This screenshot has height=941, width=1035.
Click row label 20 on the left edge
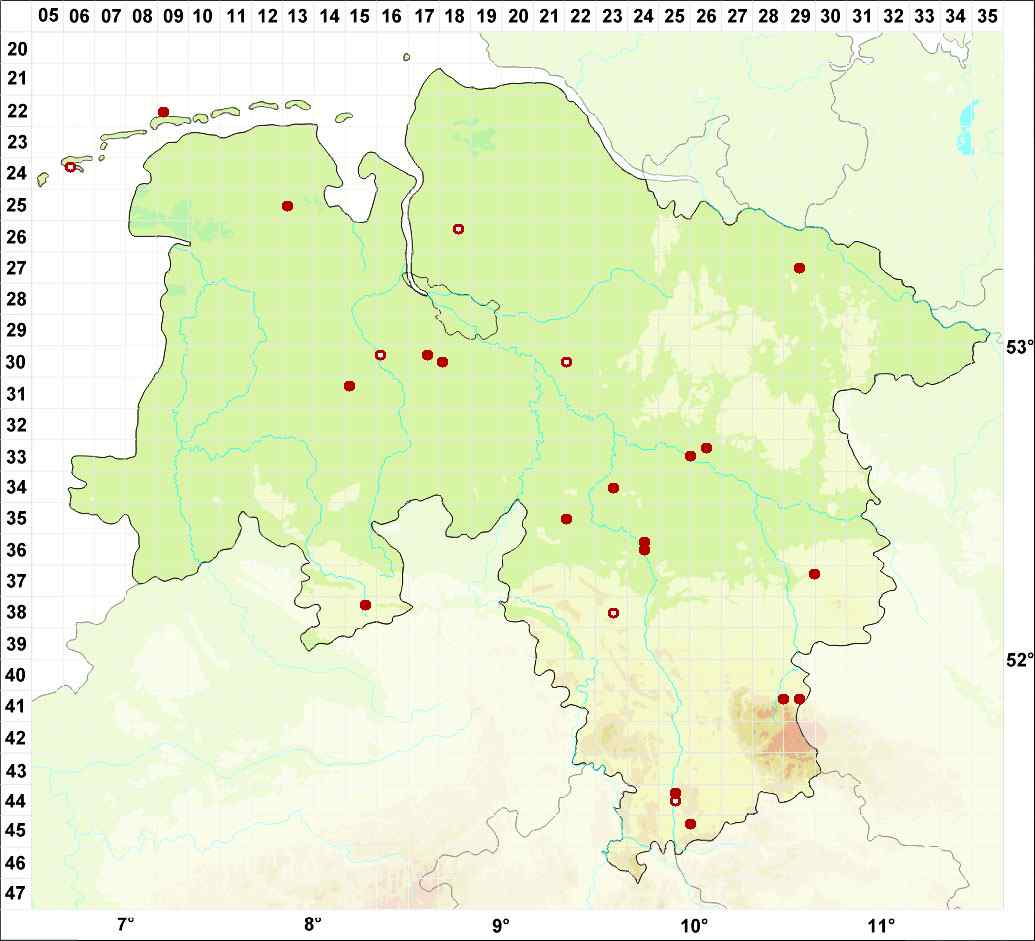18,49
